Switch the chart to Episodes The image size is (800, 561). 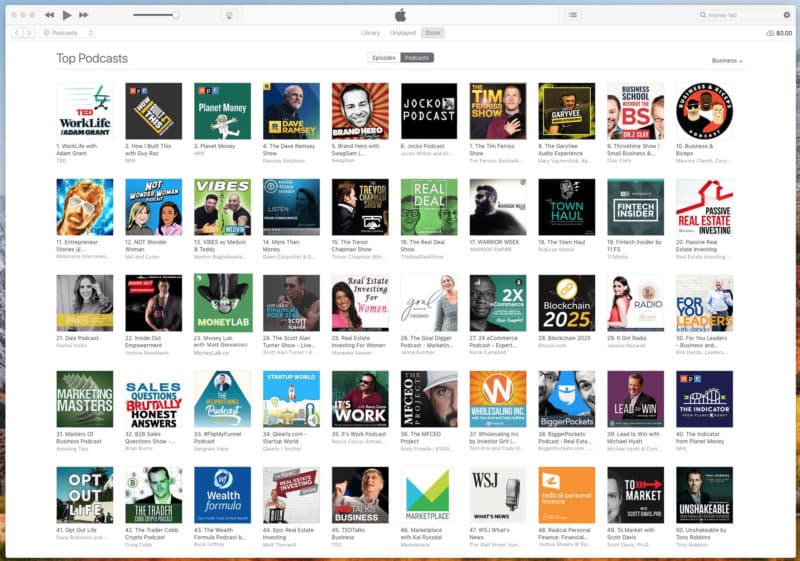tap(384, 58)
